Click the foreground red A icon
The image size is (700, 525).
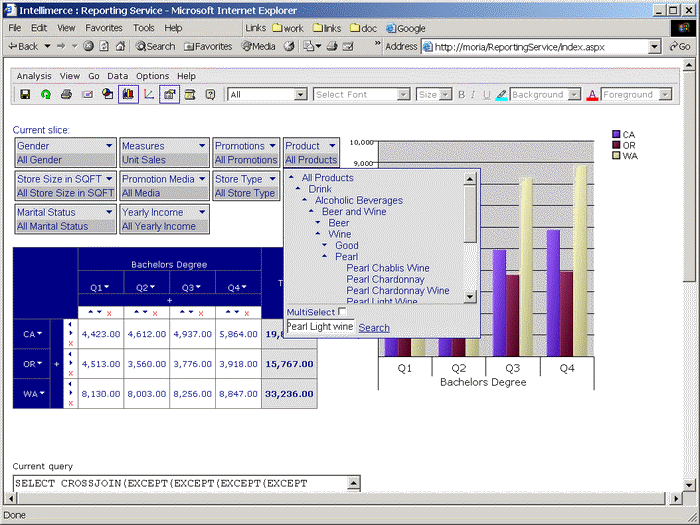click(x=592, y=95)
